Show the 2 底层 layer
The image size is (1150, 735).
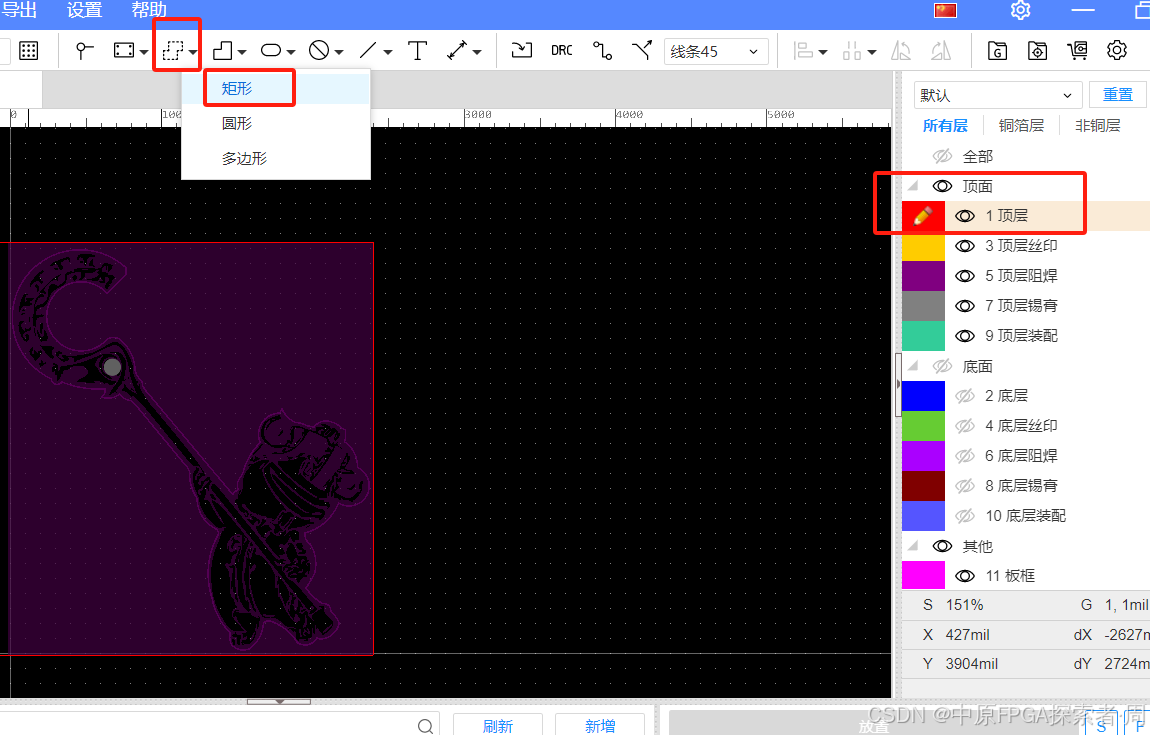[965, 396]
